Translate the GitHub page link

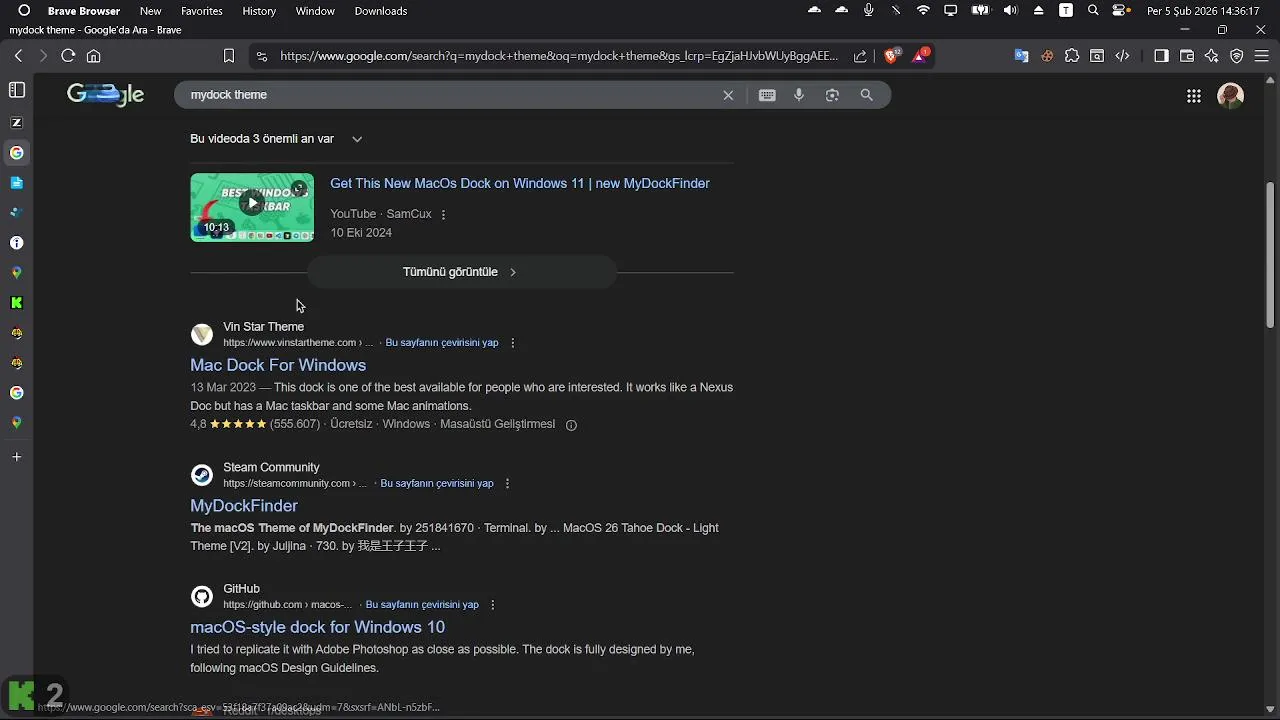pos(422,605)
